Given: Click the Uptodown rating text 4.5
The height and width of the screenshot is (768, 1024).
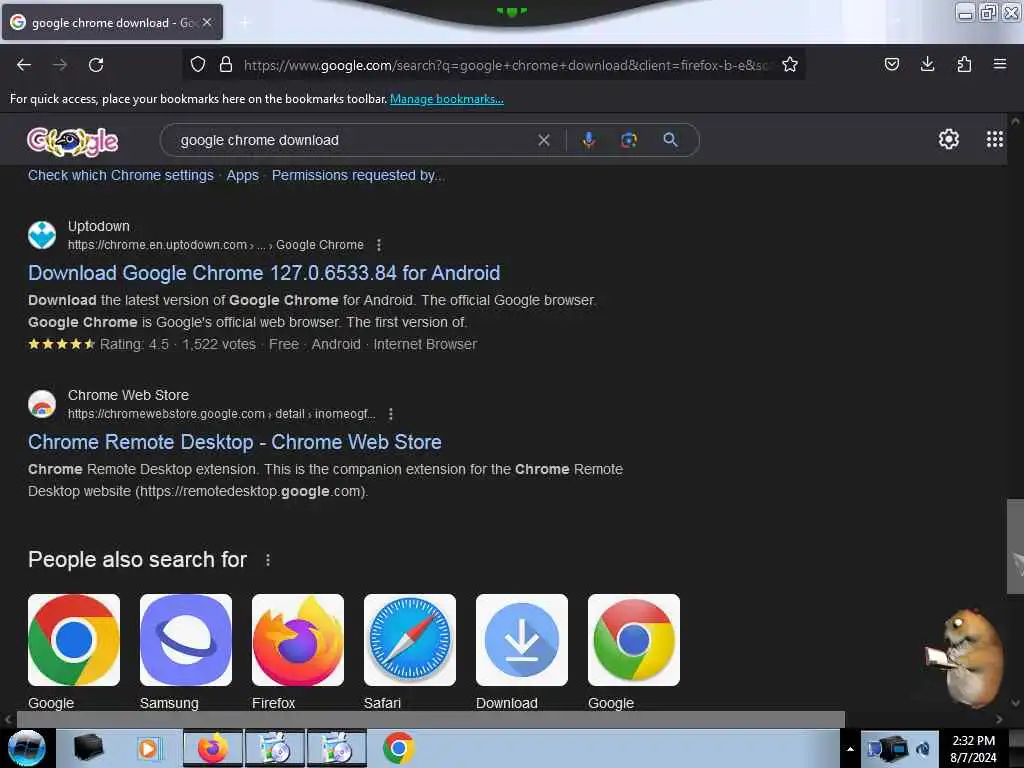Looking at the screenshot, I should click(x=134, y=344).
